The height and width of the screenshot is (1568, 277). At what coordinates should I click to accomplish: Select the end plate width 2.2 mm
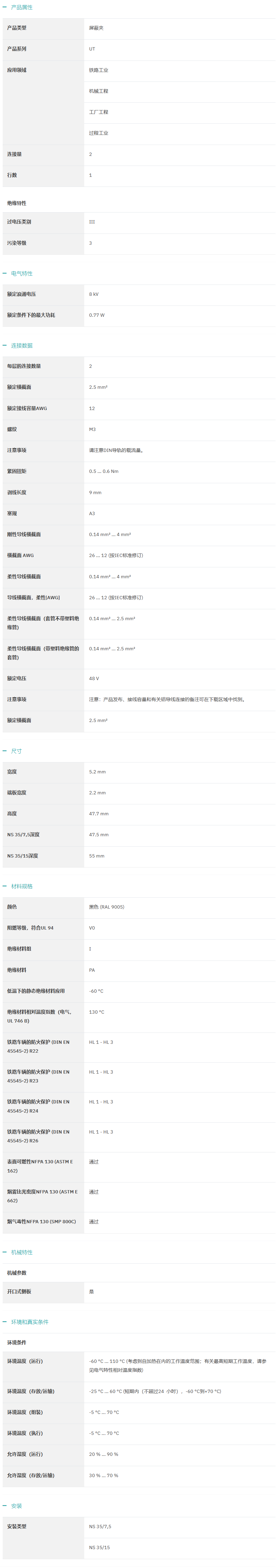pyautogui.click(x=98, y=793)
